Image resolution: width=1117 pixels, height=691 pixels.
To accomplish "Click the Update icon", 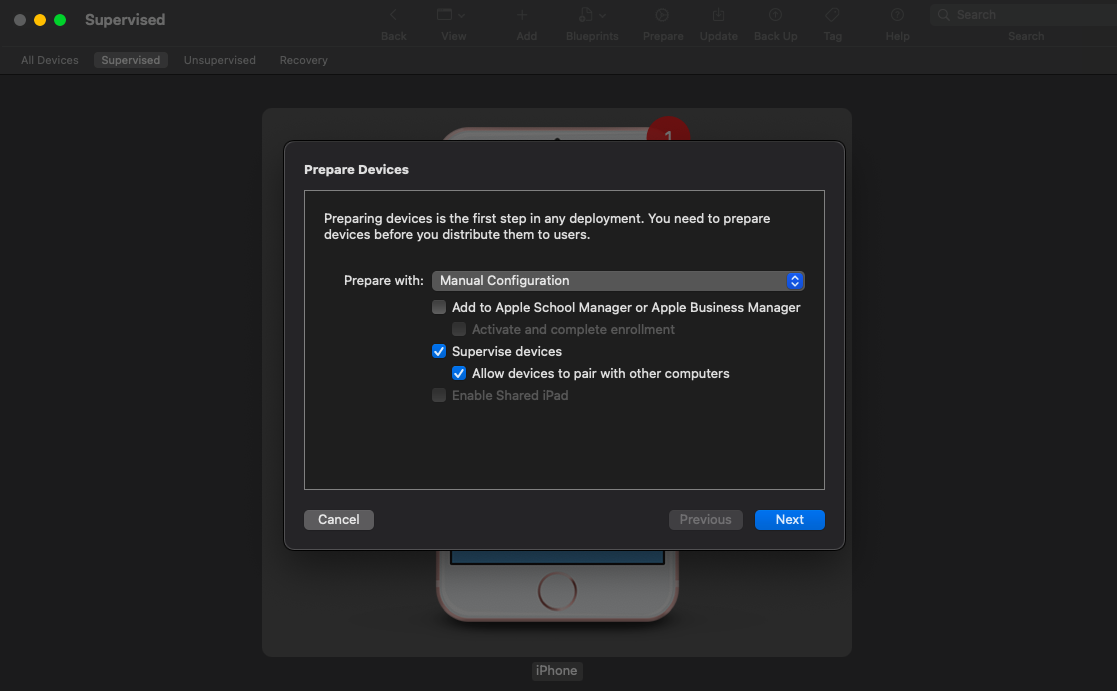I will (718, 14).
